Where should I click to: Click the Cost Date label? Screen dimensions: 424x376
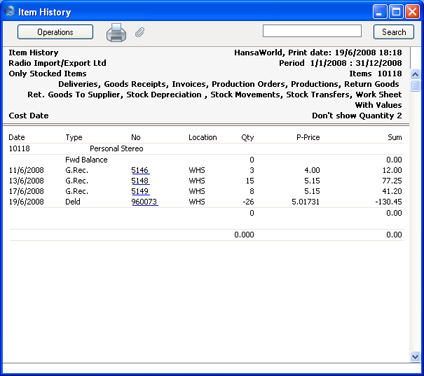[x=29, y=116]
